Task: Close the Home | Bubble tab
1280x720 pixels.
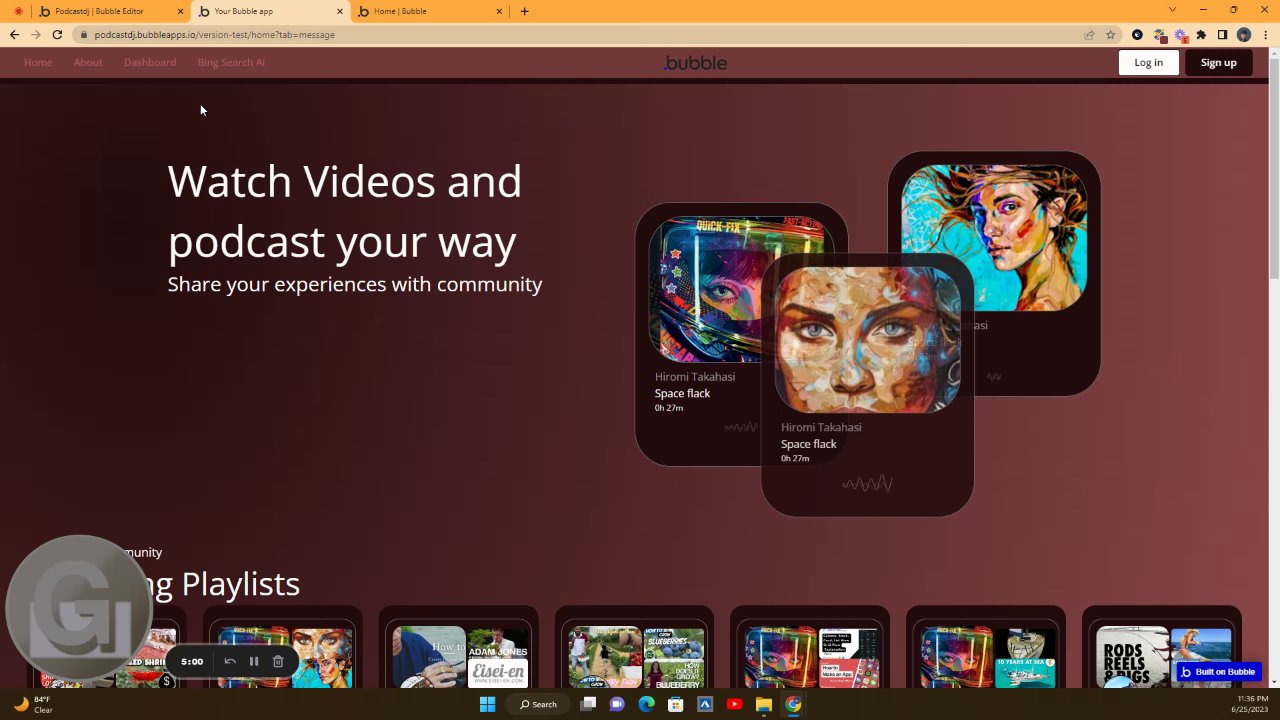Action: 499,11
